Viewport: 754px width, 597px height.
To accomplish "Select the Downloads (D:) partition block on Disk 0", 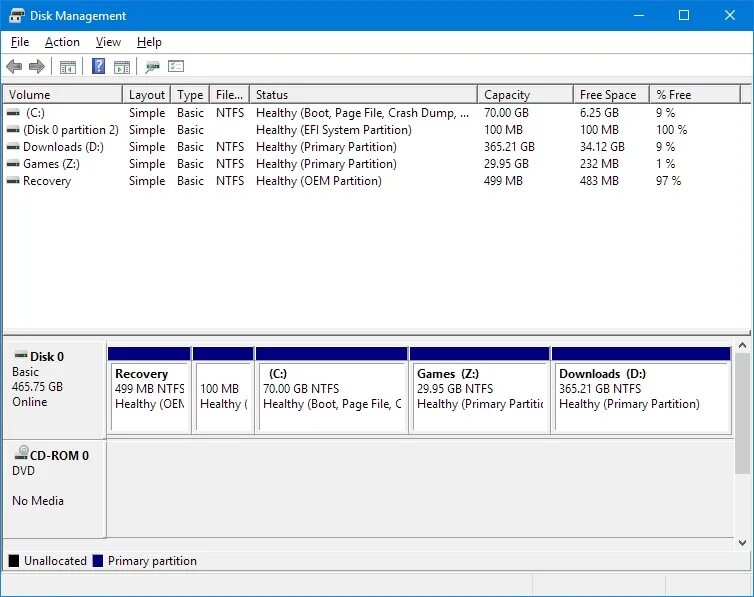I will click(x=641, y=390).
